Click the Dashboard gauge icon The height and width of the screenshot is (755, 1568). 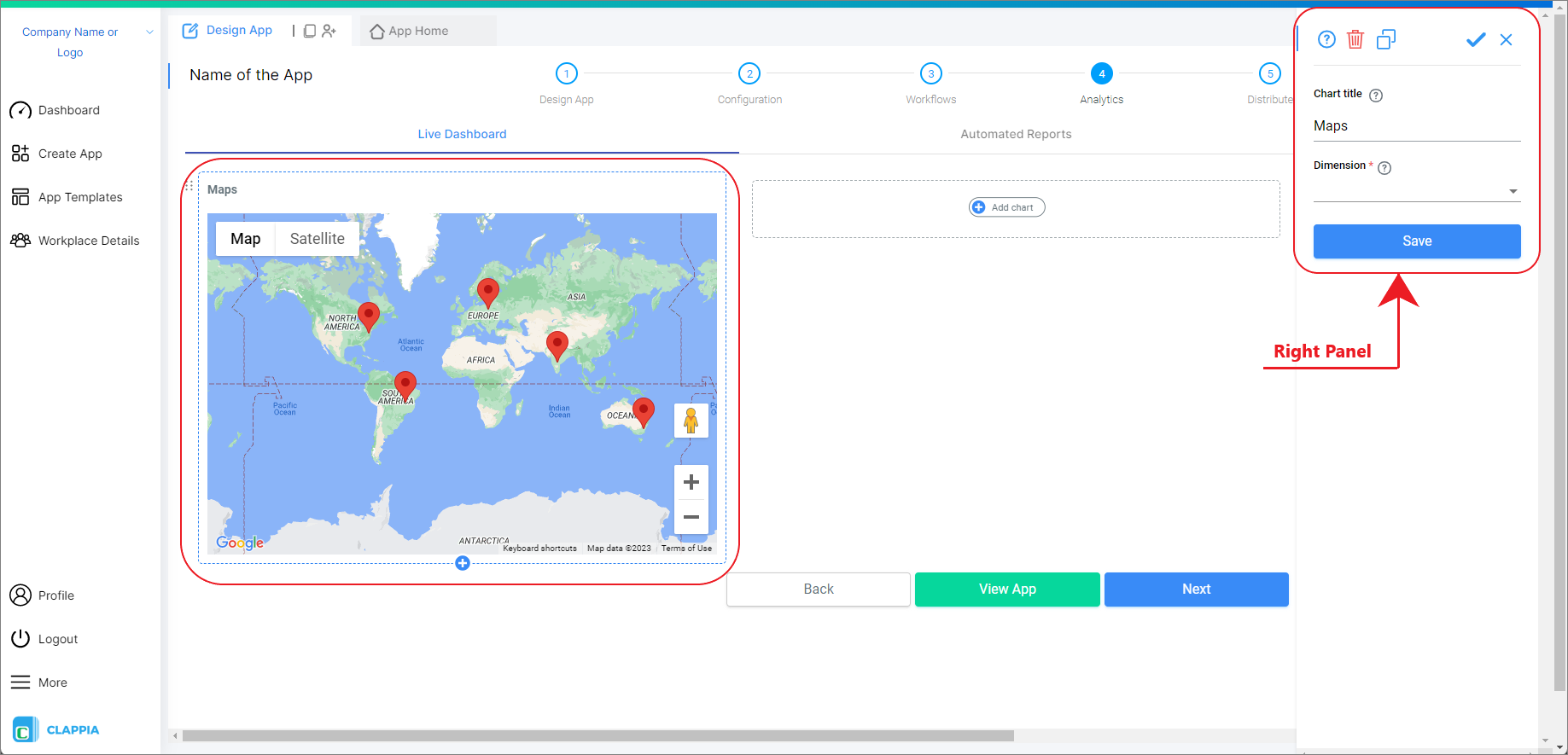point(20,111)
